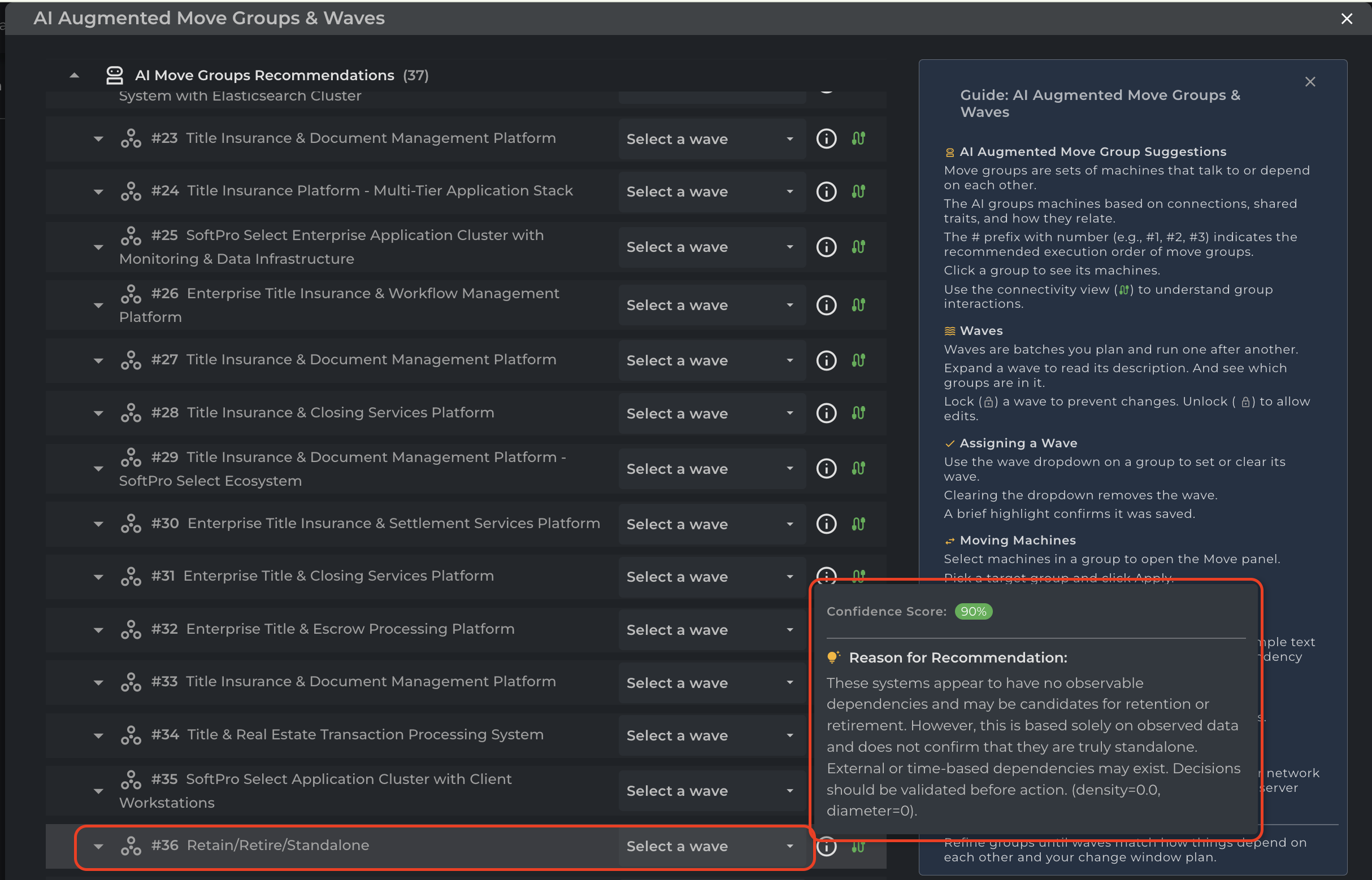Show info for #29 SoftPro Select Ecosystem
1372x880 pixels.
coord(826,469)
